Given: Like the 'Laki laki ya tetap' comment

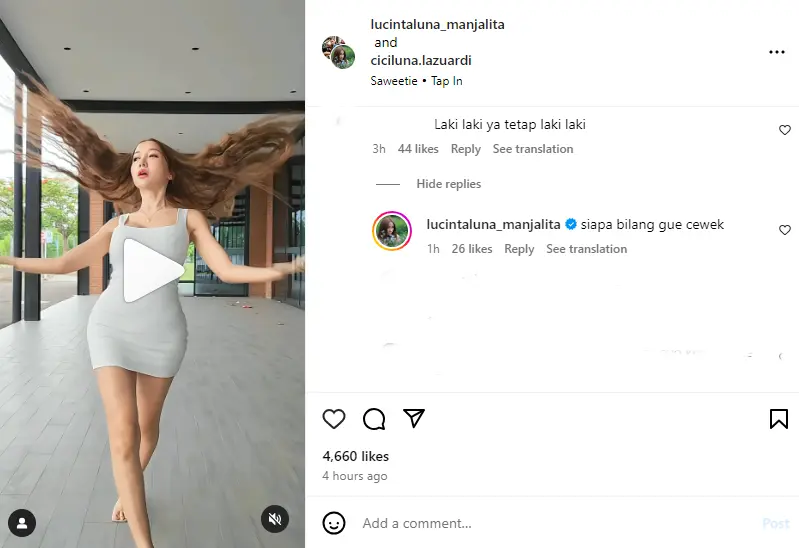Looking at the screenshot, I should tap(785, 130).
